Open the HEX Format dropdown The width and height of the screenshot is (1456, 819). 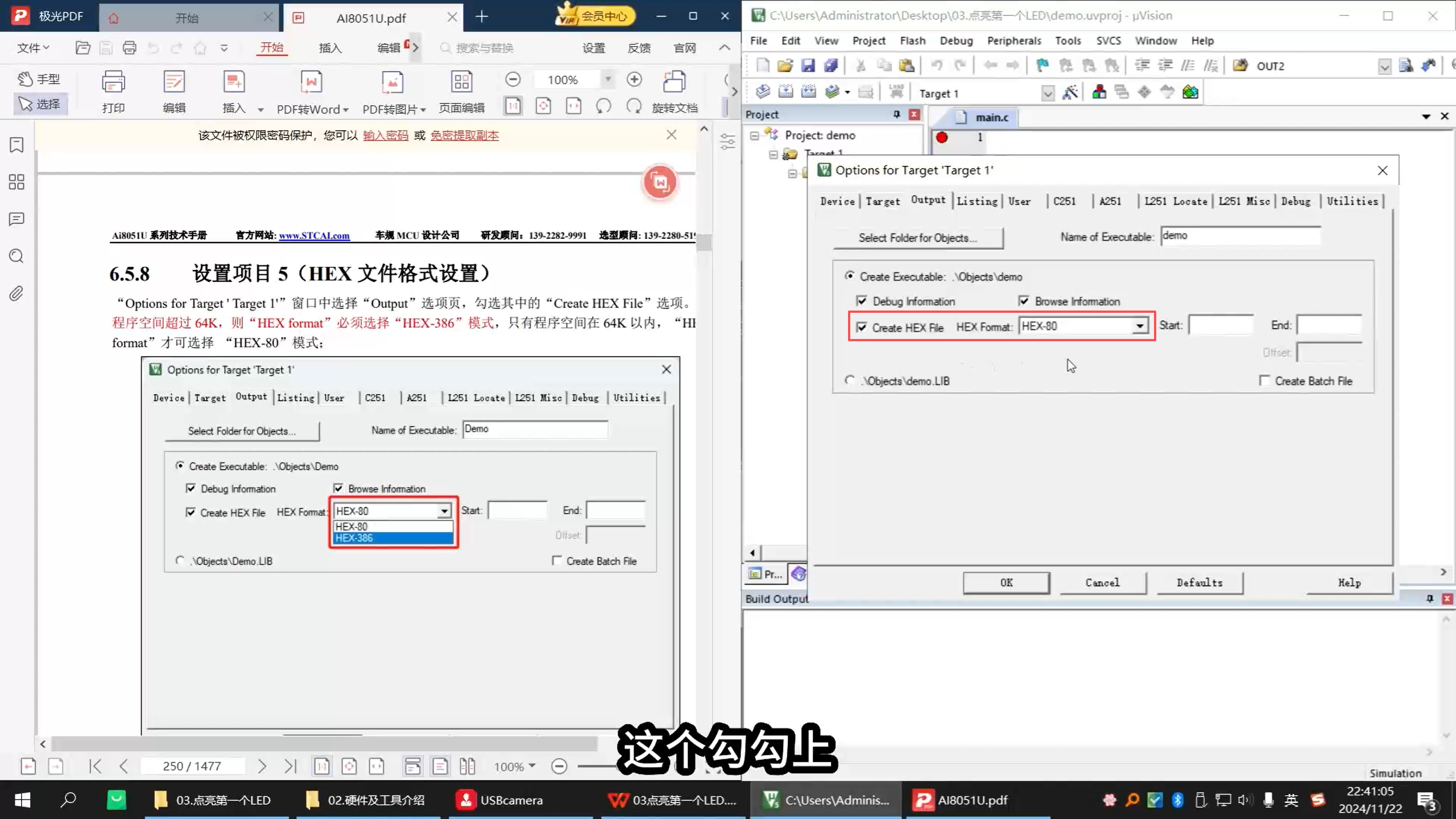1140,326
